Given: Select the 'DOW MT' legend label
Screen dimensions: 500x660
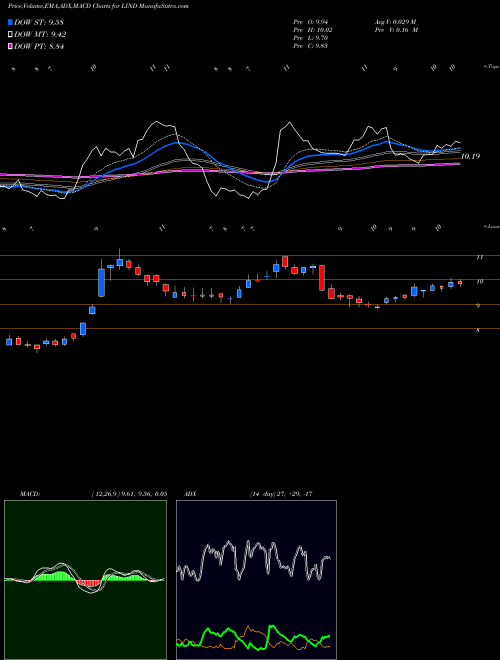Looking at the screenshot, I should [x=40, y=35].
